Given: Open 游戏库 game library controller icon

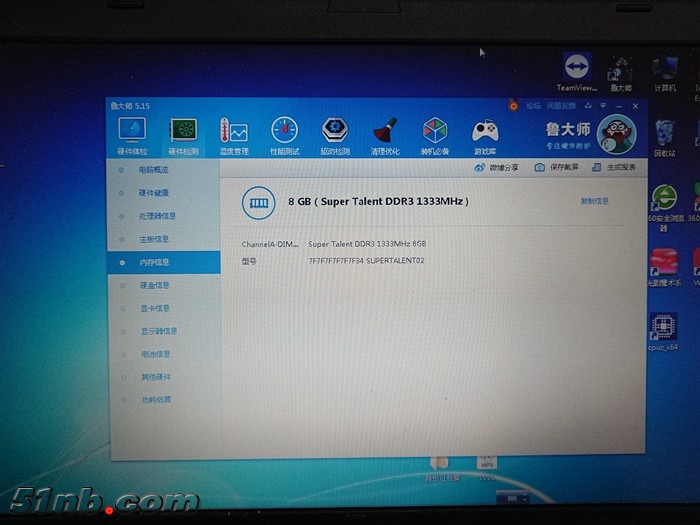Looking at the screenshot, I should [485, 133].
